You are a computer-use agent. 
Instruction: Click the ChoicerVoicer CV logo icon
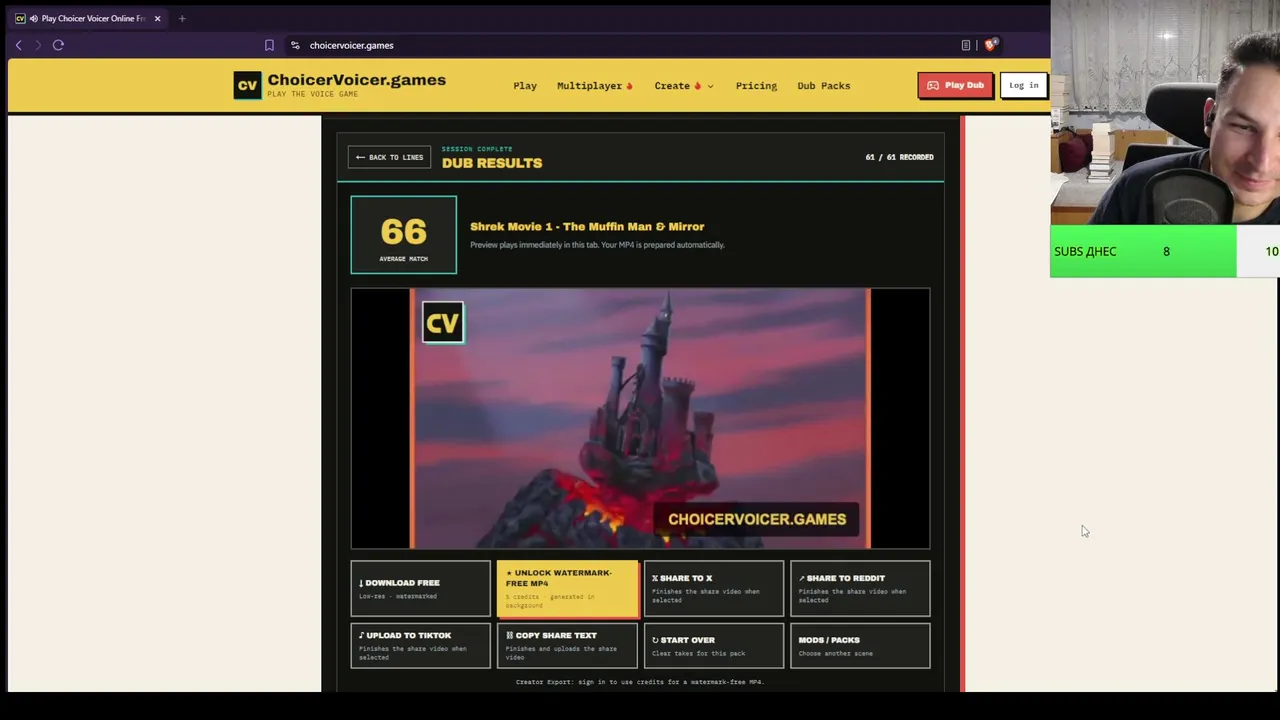point(247,85)
